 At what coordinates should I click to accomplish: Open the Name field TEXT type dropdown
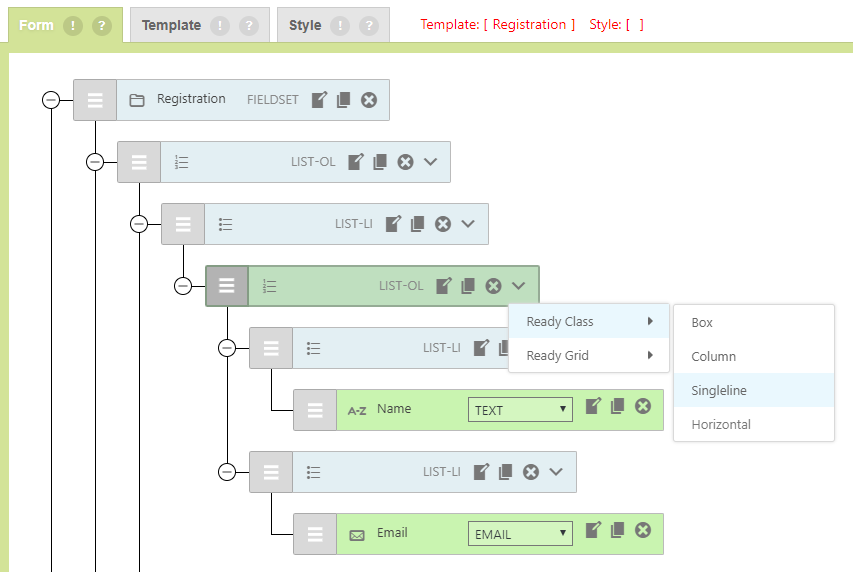click(520, 410)
